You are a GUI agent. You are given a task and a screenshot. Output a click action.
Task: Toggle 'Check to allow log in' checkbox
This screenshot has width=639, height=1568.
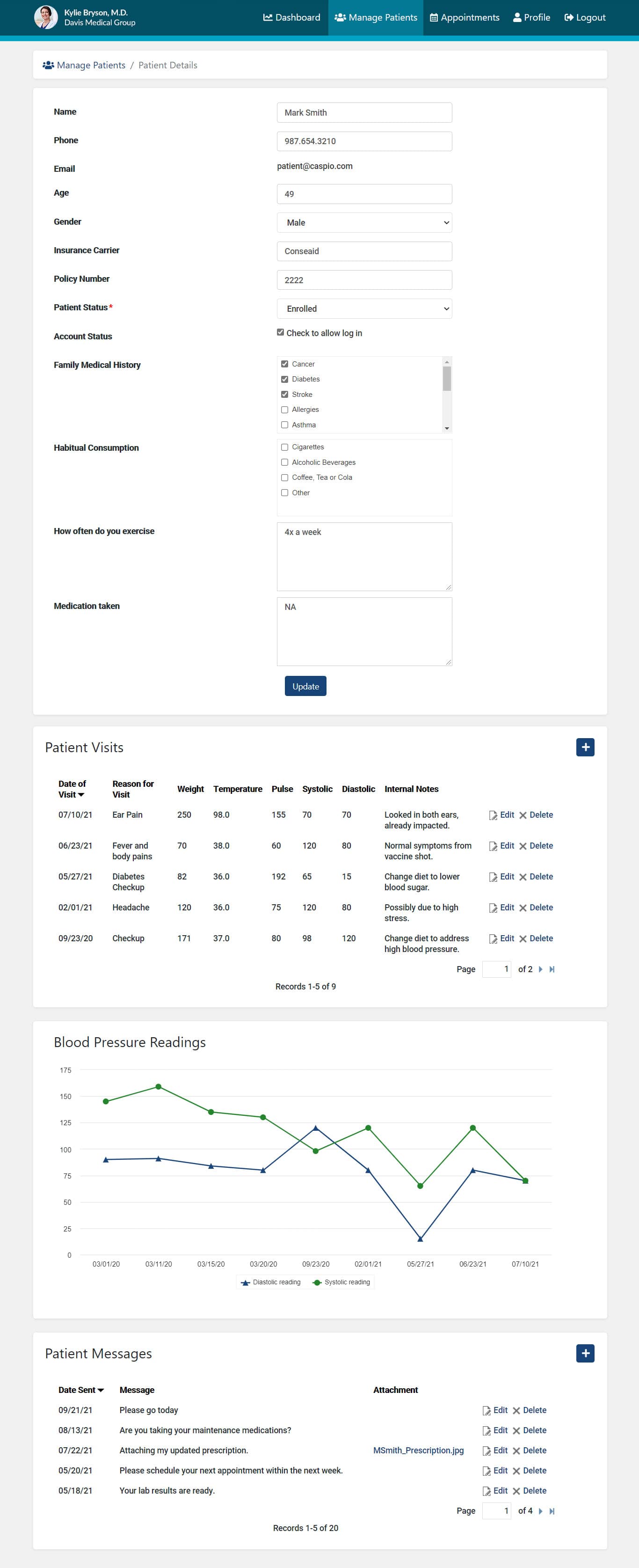[x=281, y=332]
